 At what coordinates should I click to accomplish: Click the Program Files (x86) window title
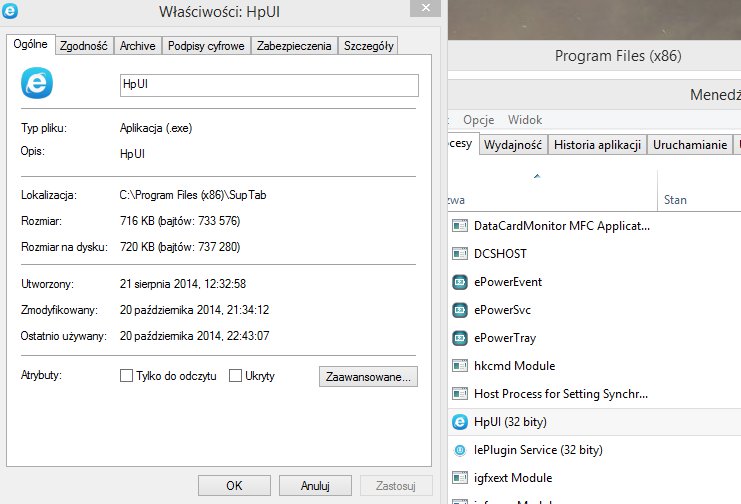tap(618, 56)
